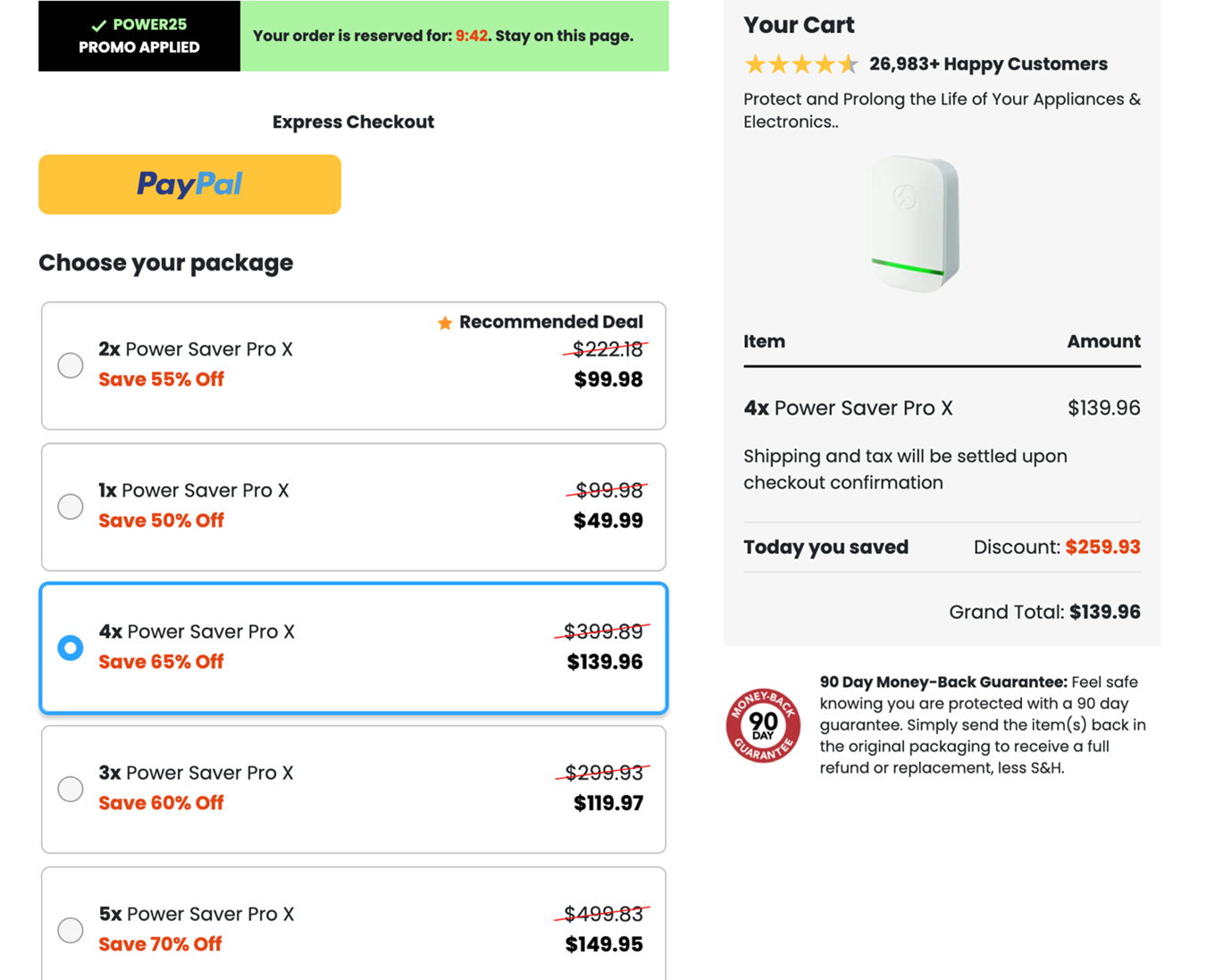Click the Express Checkout heading

pyautogui.click(x=353, y=122)
